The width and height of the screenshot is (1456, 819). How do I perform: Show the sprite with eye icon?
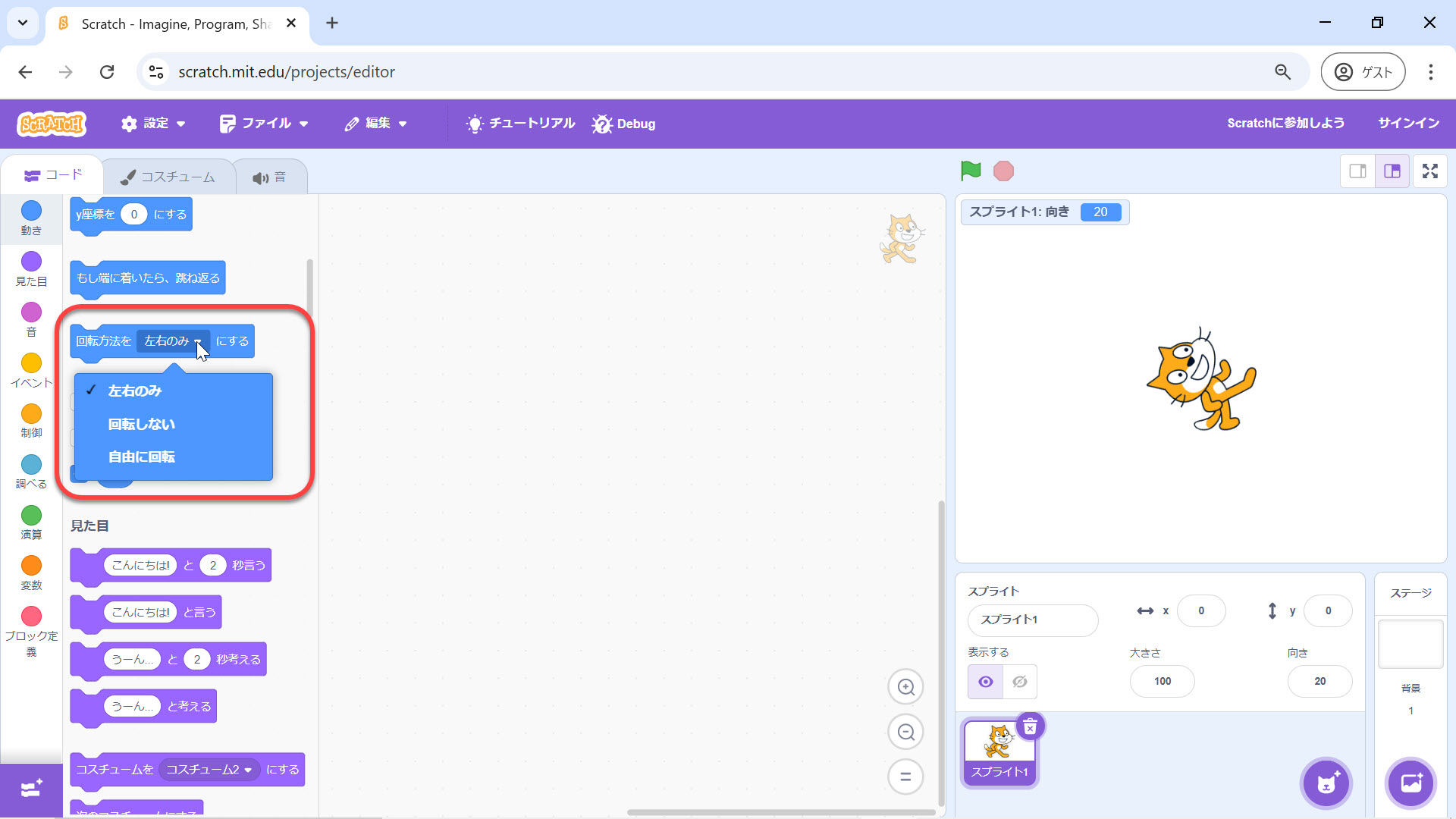click(x=985, y=682)
